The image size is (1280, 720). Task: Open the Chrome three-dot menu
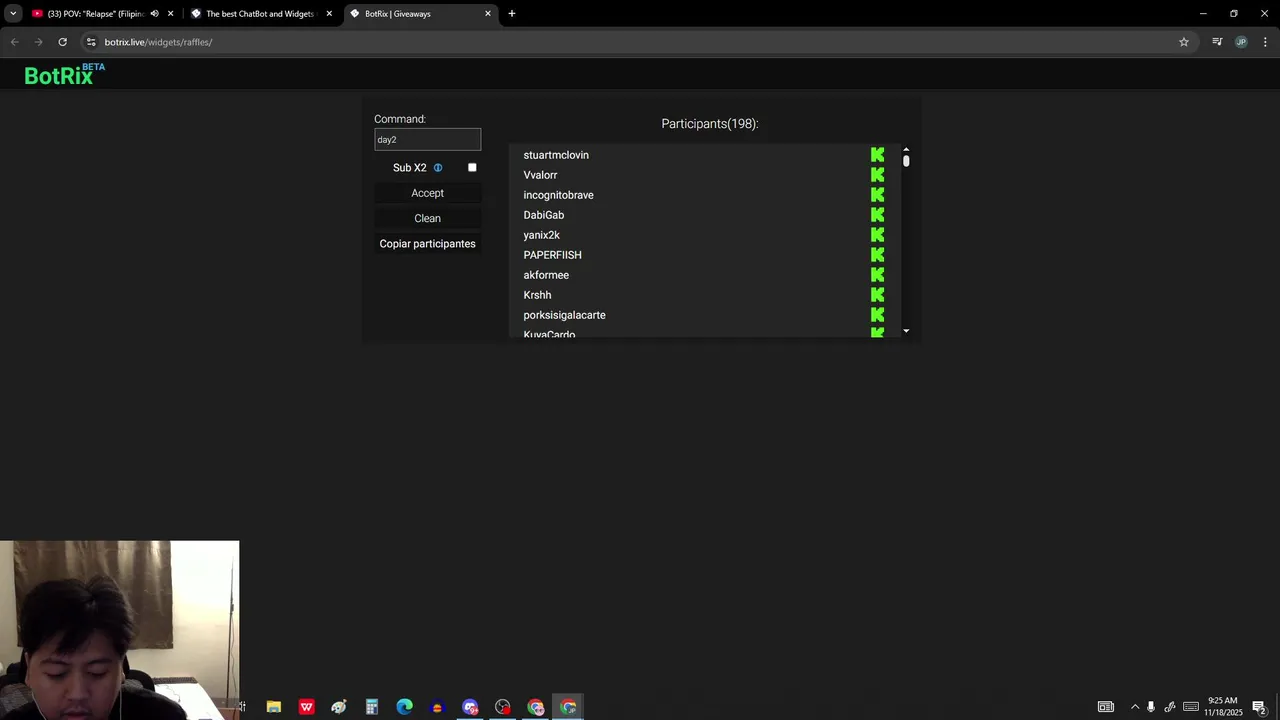pyautogui.click(x=1265, y=42)
